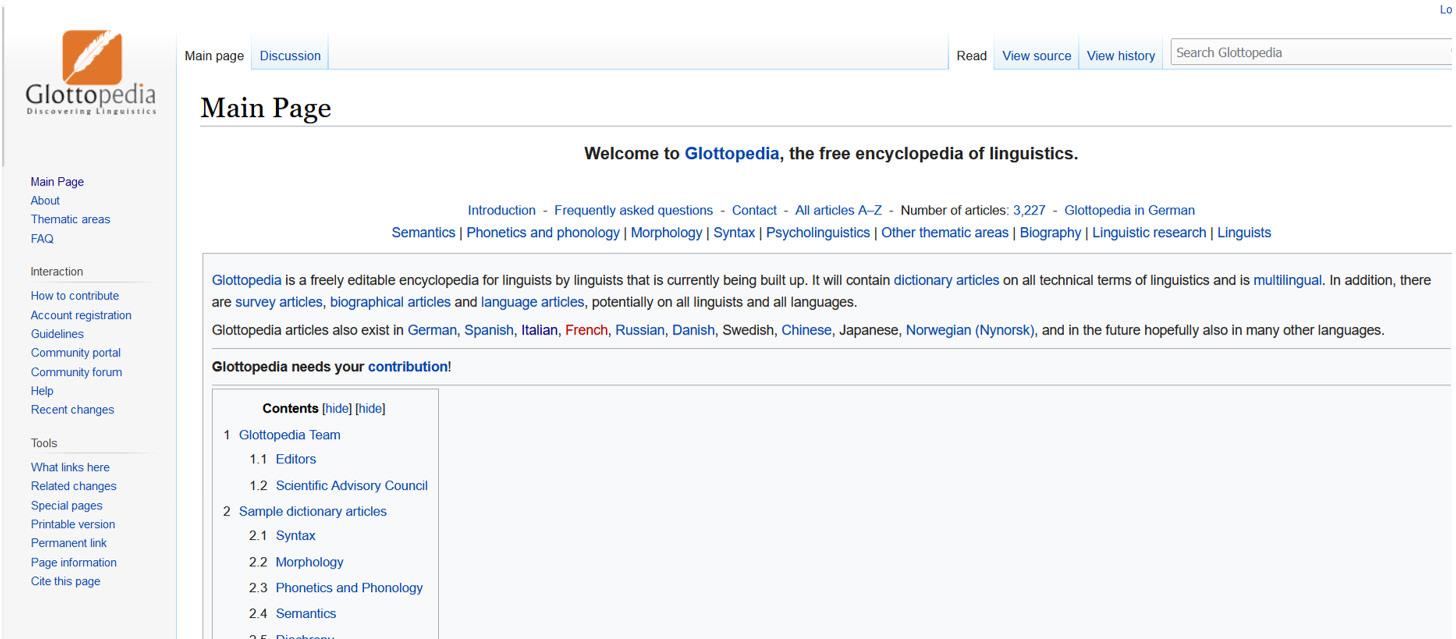Open How to contribute page
Viewport: 1456px width, 639px height.
coord(75,296)
